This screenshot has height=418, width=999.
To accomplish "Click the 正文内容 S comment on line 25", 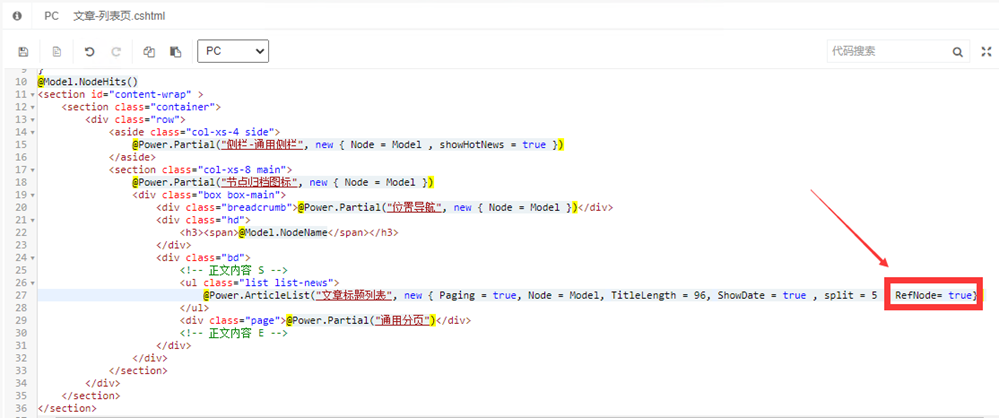I will click(x=234, y=271).
